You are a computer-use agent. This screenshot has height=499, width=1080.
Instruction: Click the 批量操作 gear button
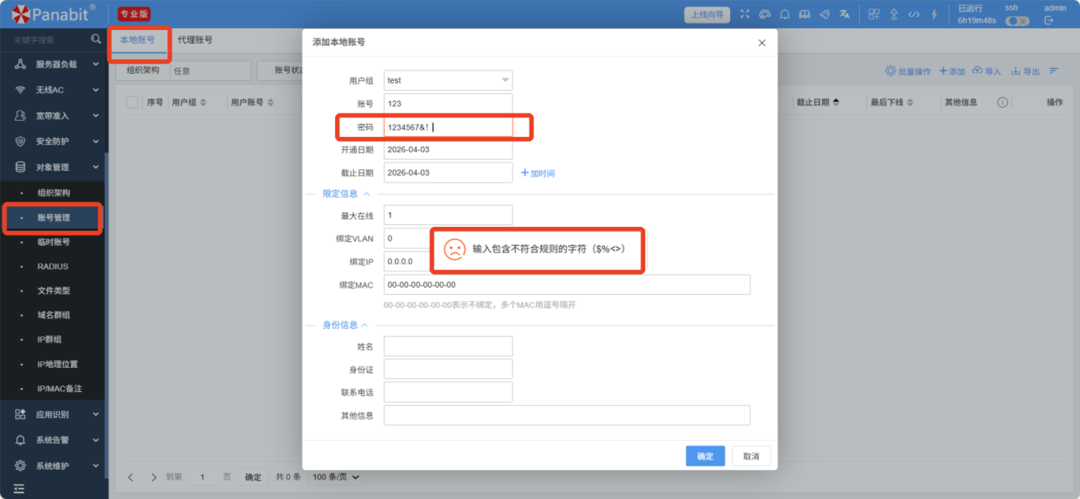908,71
